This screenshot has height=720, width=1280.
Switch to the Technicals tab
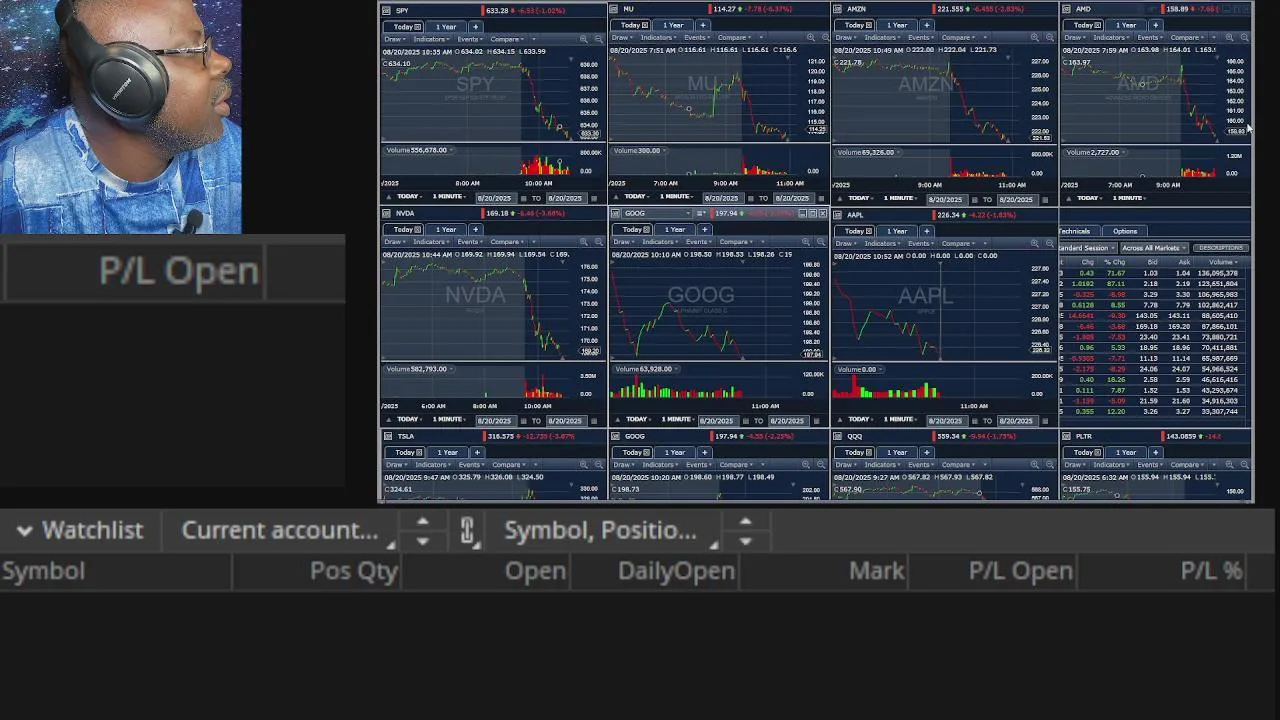(1074, 231)
